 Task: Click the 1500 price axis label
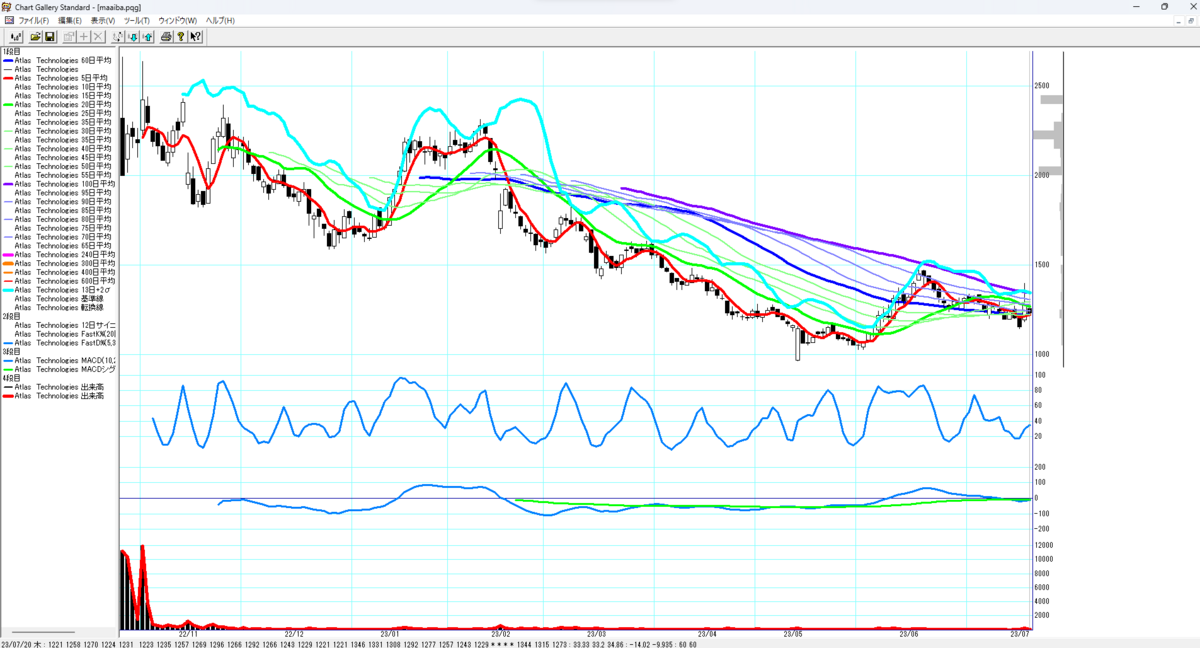point(1041,265)
